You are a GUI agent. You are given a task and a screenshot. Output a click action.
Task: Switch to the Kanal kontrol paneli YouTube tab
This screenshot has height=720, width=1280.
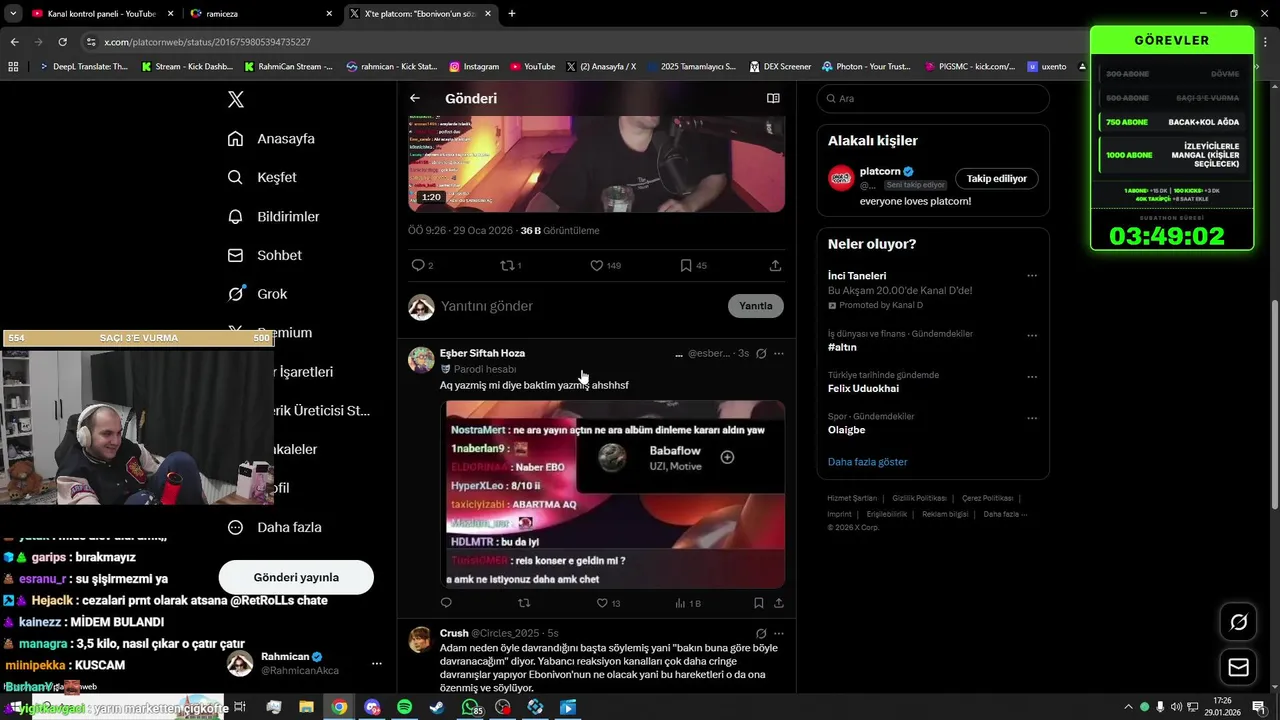coord(100,14)
